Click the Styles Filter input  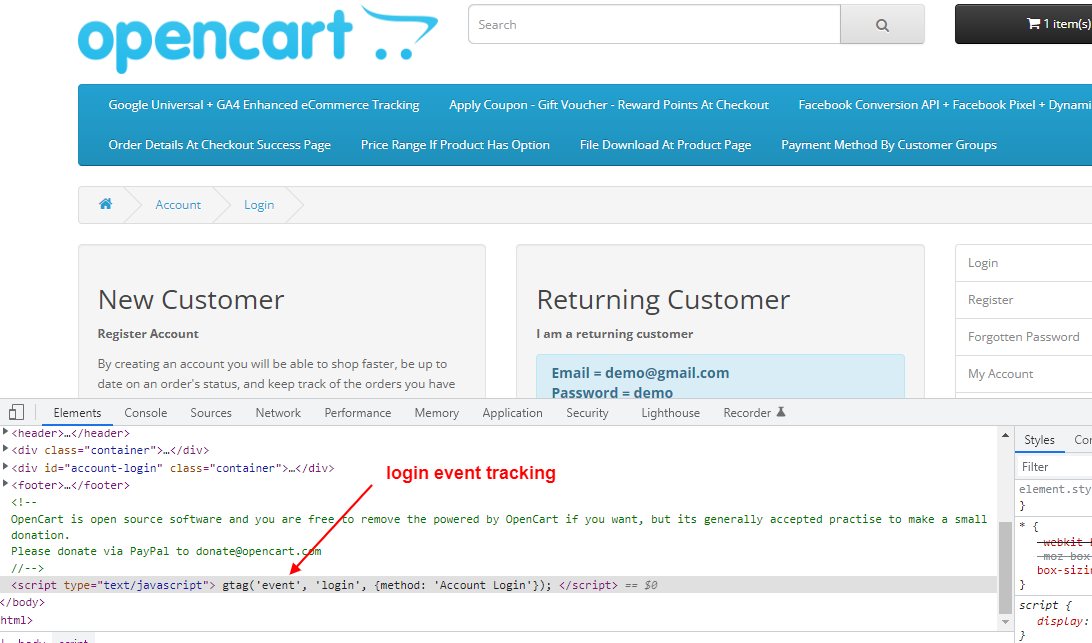point(1054,467)
